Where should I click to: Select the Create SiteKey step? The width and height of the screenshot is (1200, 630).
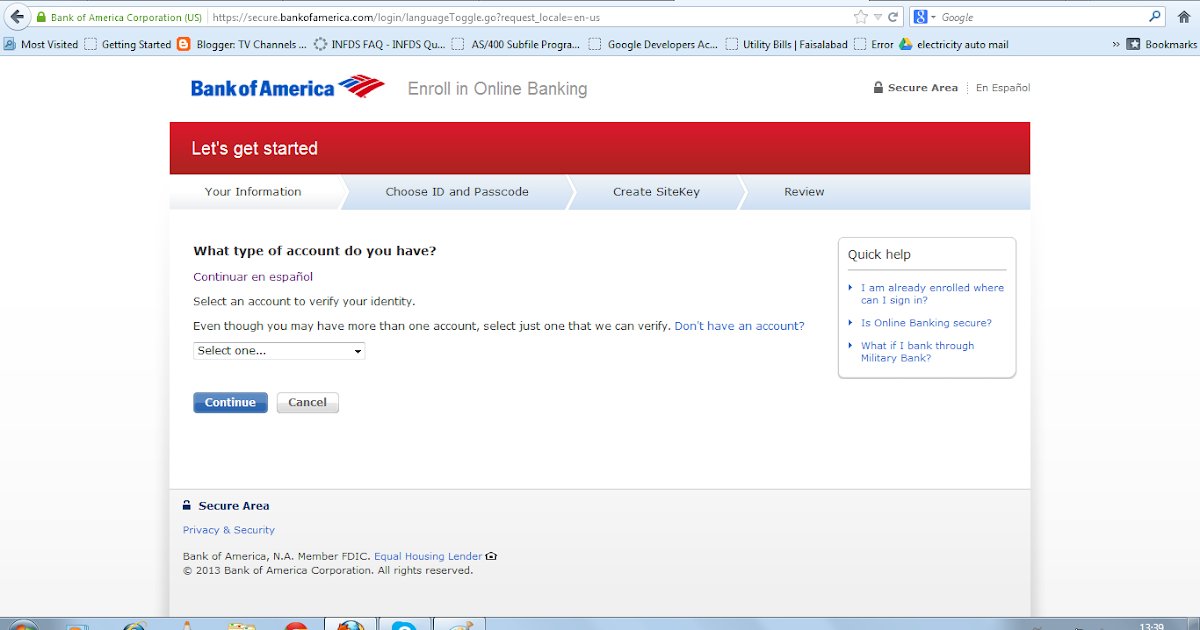click(656, 192)
